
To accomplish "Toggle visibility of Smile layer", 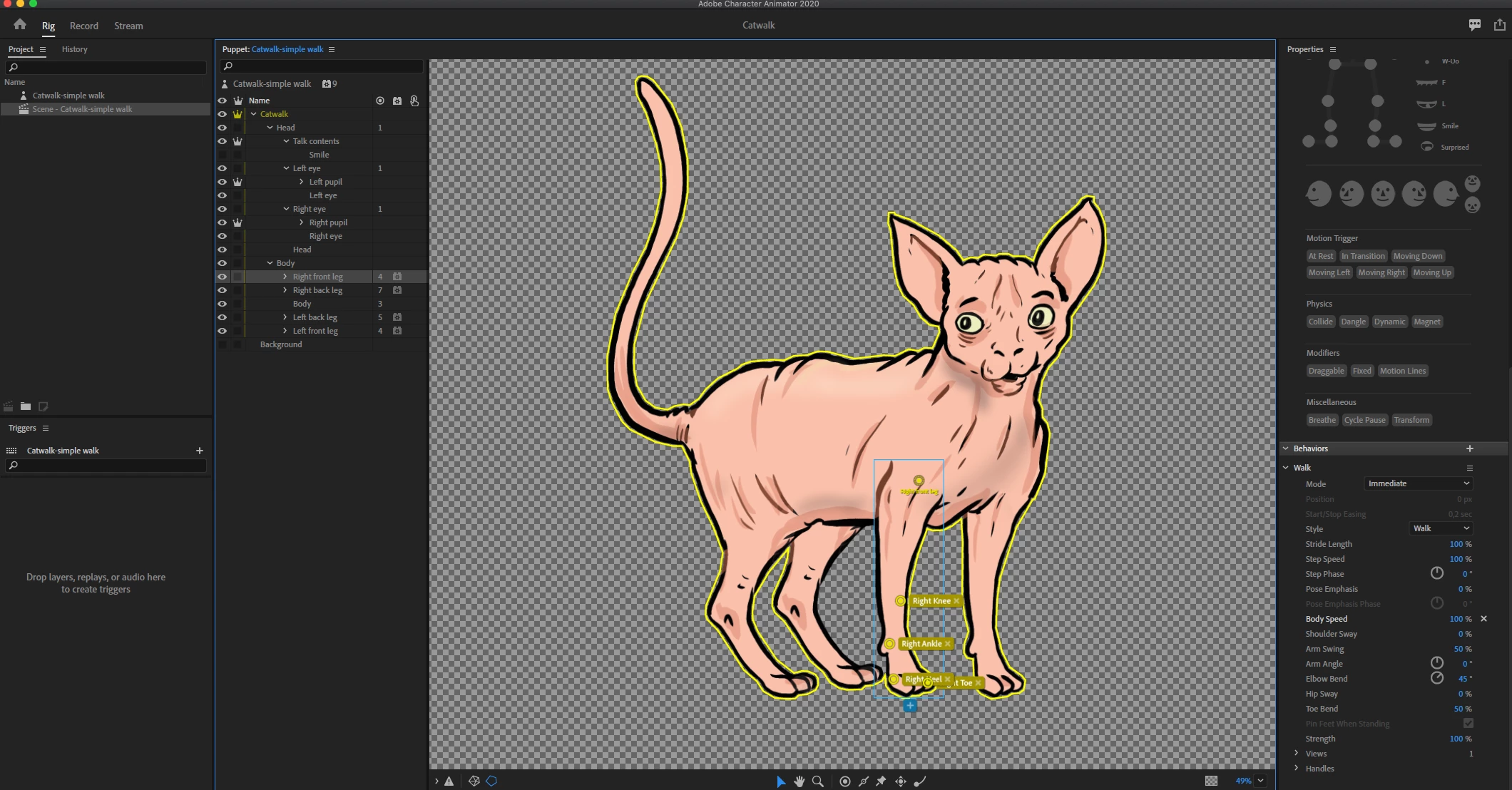I will coord(222,155).
